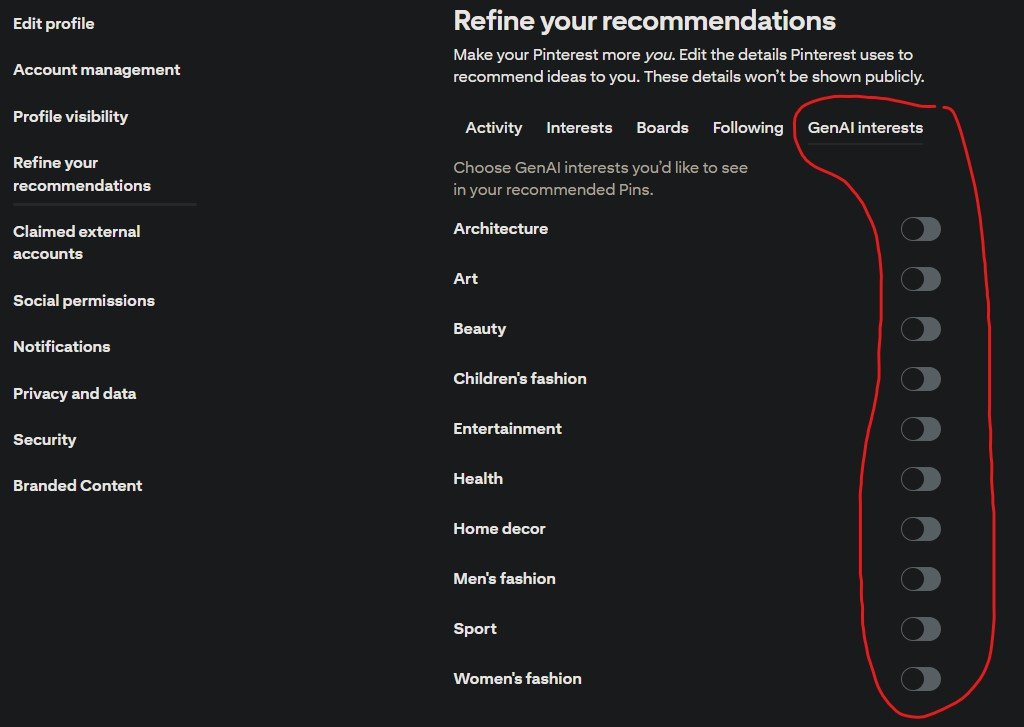
Task: Turn on Men's fashion toggle
Action: coord(920,579)
